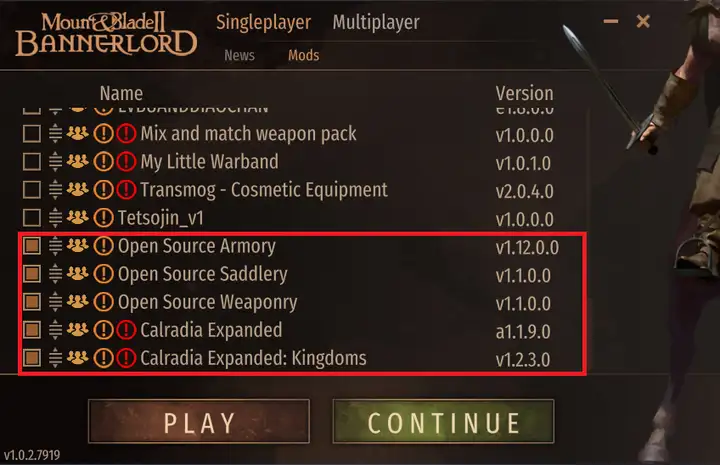
Task: Enable the Mix and match weapon pack checkbox
Action: tap(32, 134)
